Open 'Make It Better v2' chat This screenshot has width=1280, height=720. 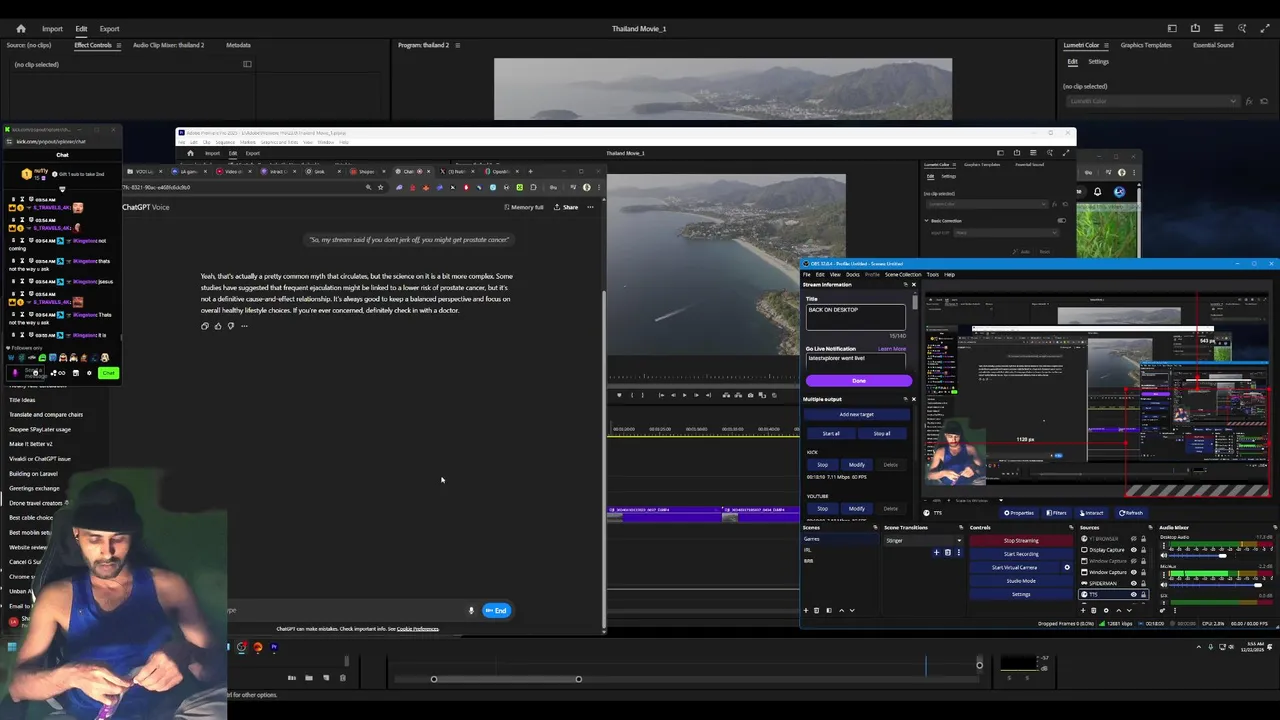tap(30, 444)
